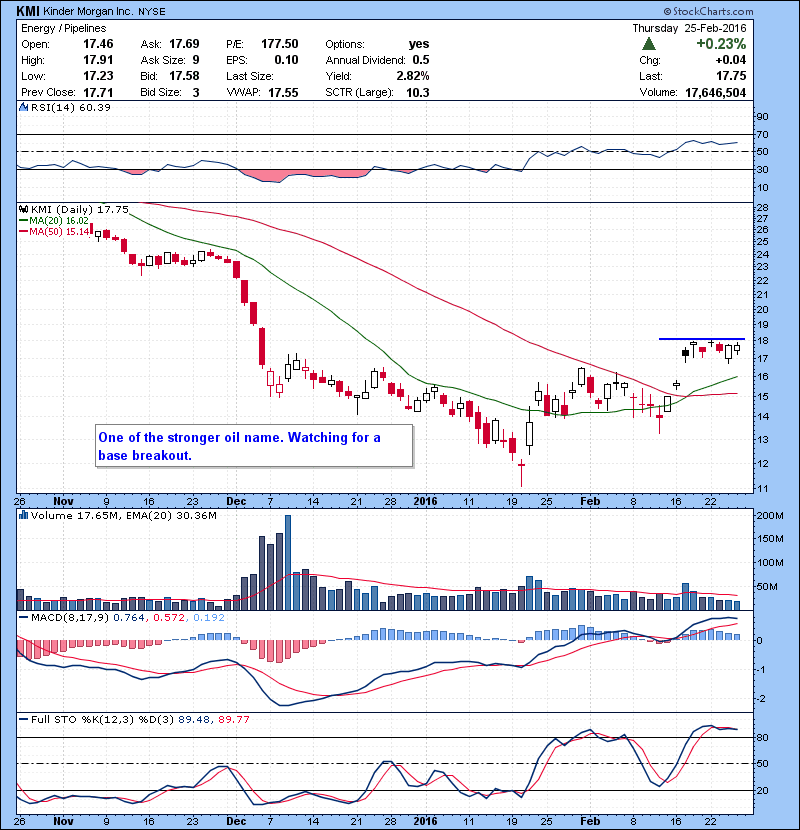Click the Annual Dividend value 0.5
The width and height of the screenshot is (800, 830).
421,60
